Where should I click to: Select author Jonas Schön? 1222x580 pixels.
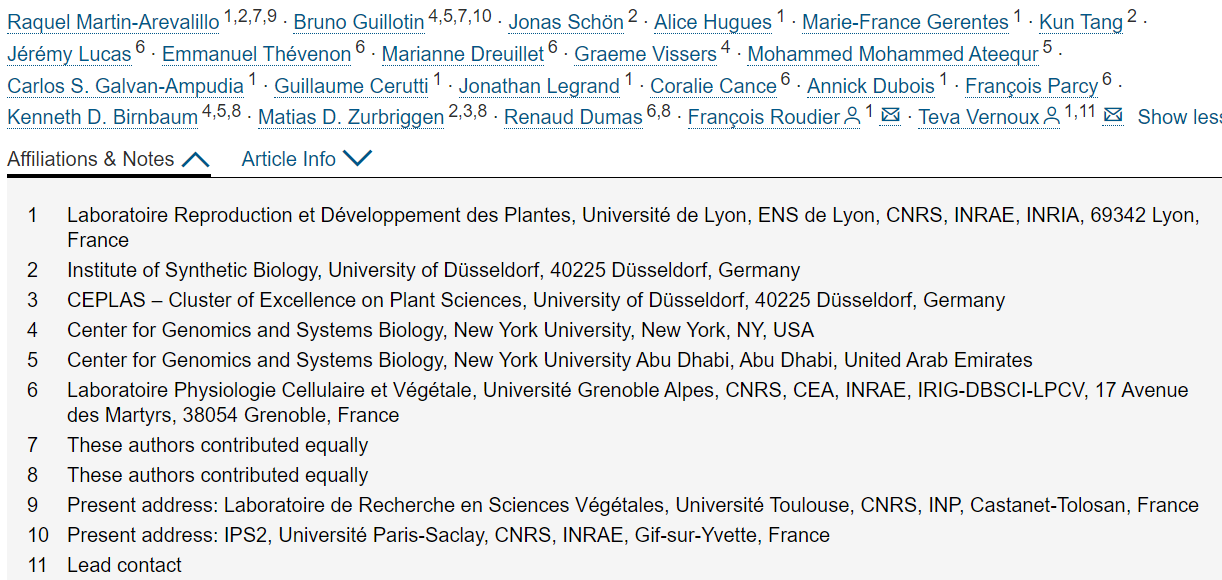pyautogui.click(x=566, y=22)
